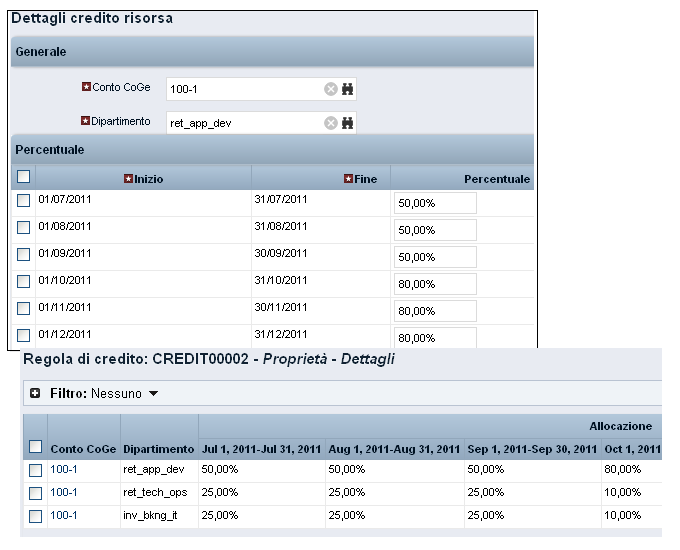This screenshot has width=680, height=550.
Task: Check the row starting 01/07/2011
Action: pos(23,200)
